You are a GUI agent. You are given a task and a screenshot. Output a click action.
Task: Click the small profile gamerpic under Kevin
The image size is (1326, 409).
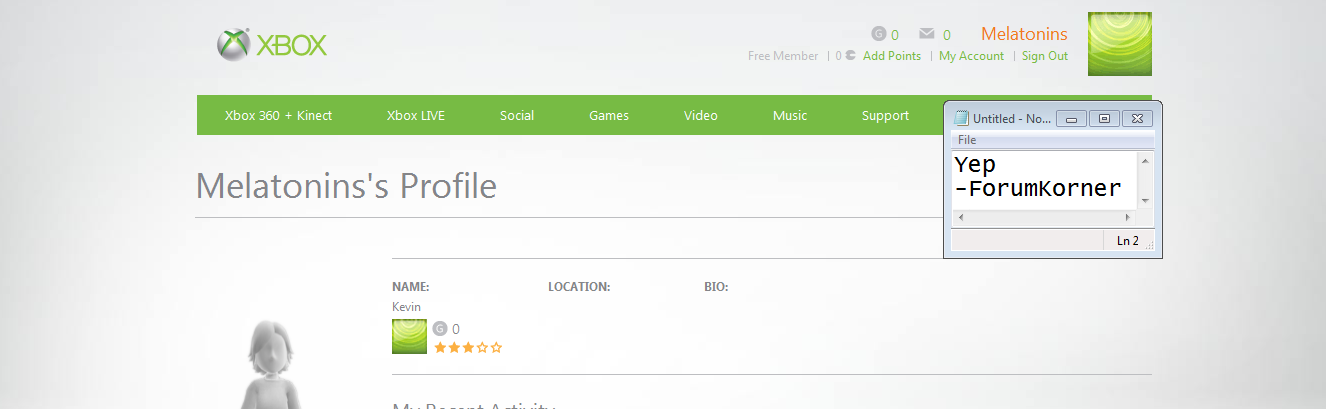pyautogui.click(x=409, y=337)
